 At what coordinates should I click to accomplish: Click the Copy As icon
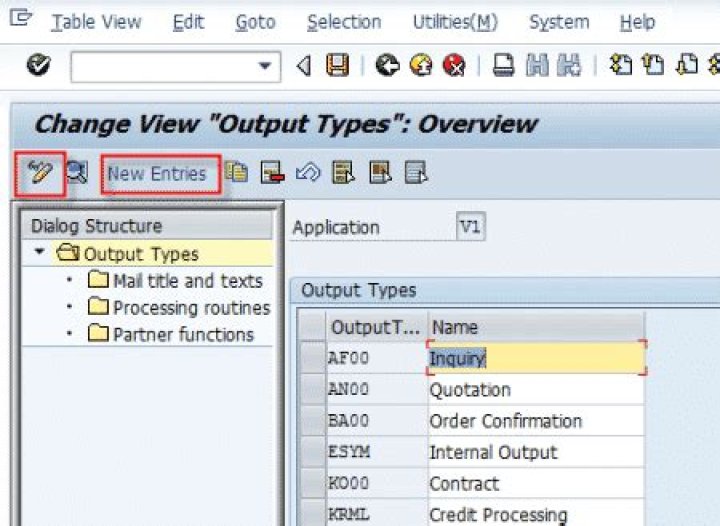coord(237,173)
